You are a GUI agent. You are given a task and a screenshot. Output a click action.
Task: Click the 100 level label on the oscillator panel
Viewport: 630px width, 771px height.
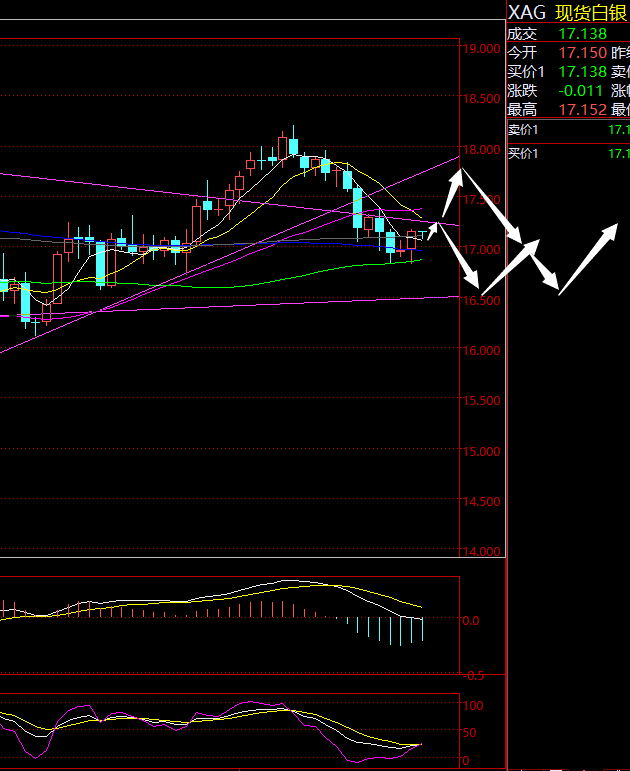(x=473, y=706)
